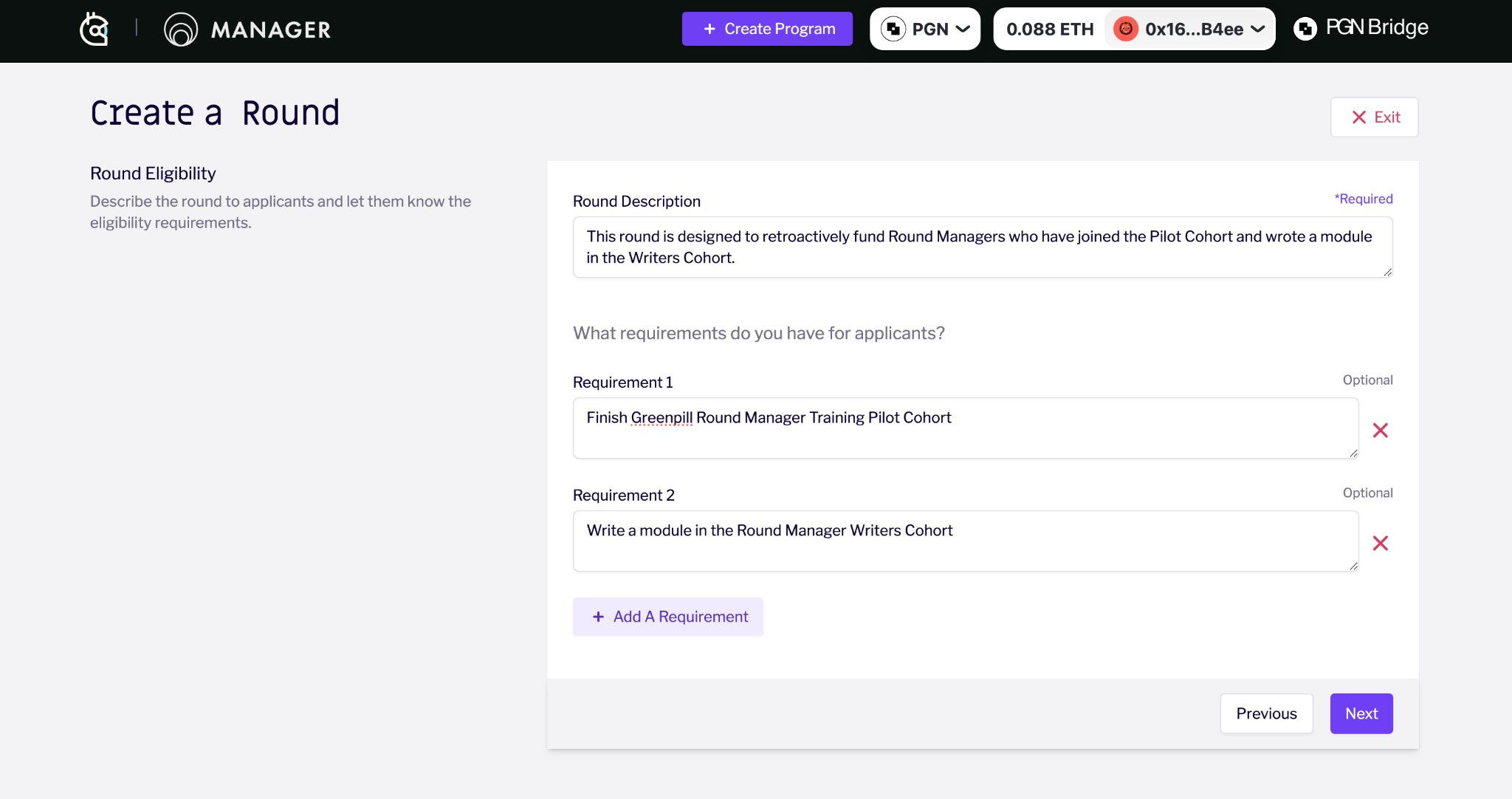The width and height of the screenshot is (1512, 799).
Task: Click the wallet avatar icon
Action: (x=1126, y=29)
